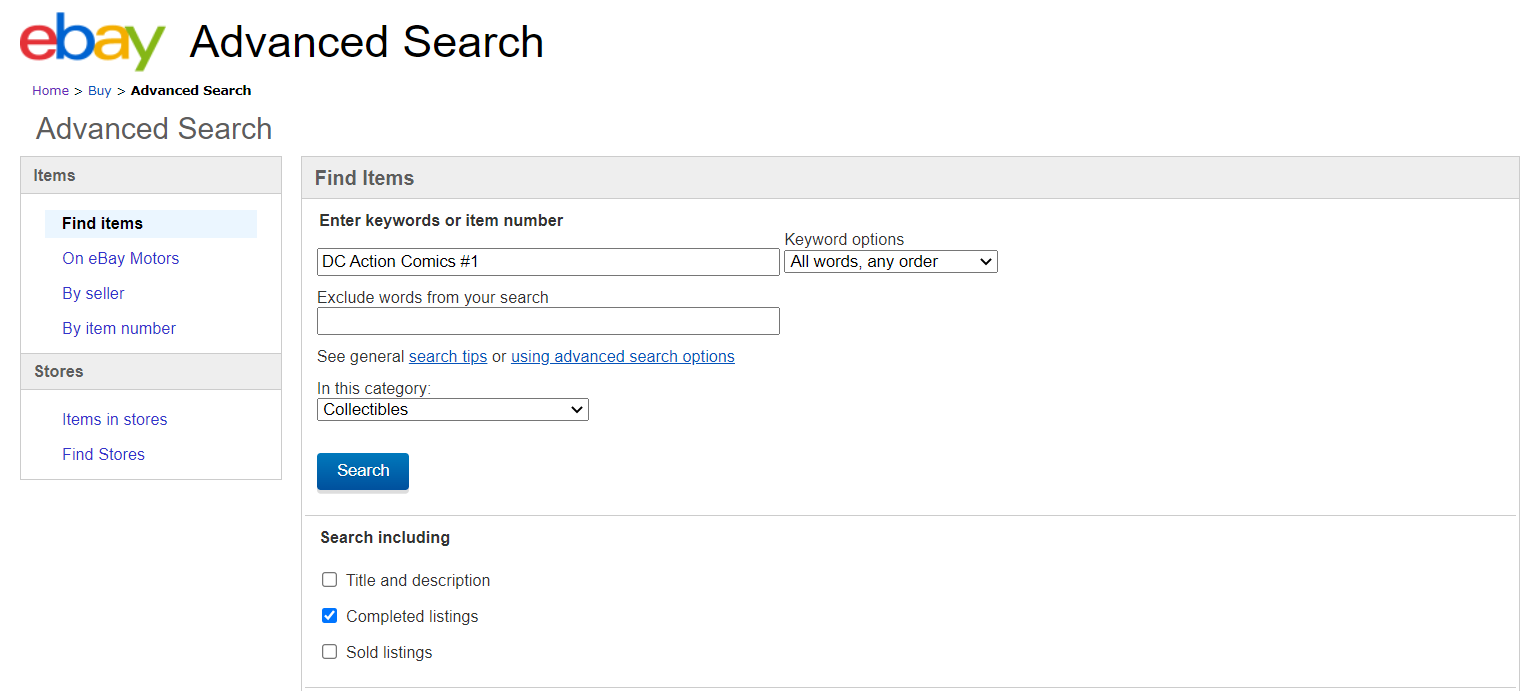
Task: Click the Exclude words input field
Action: [x=548, y=321]
